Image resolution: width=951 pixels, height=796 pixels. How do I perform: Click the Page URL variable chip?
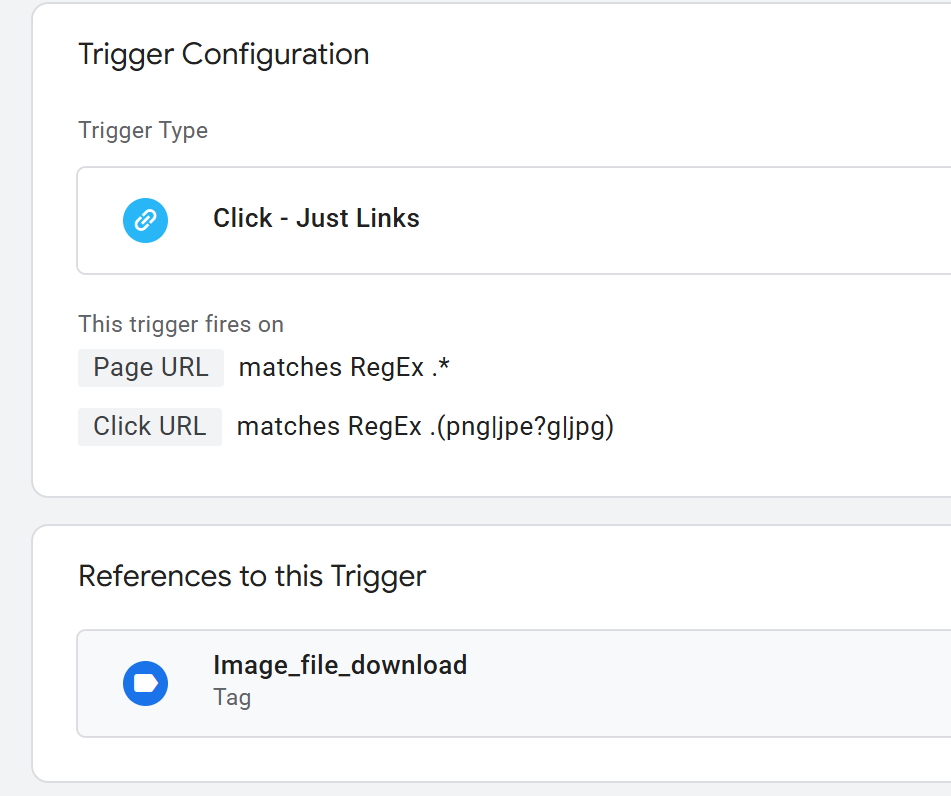151,368
